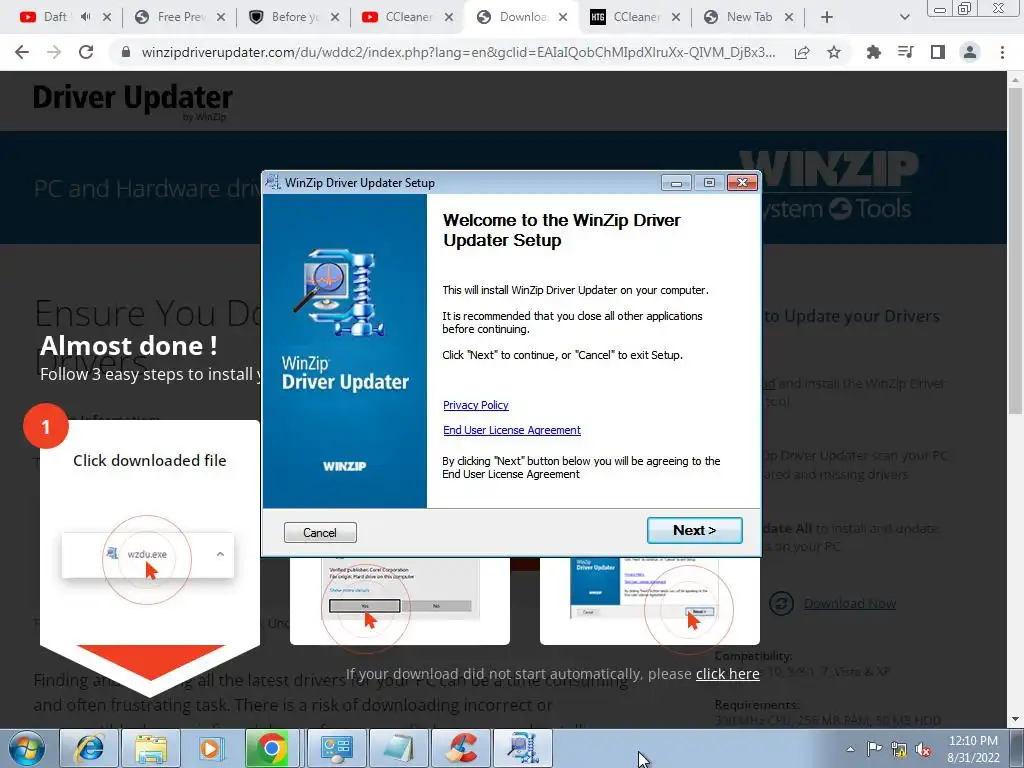The height and width of the screenshot is (768, 1024).
Task: Show hidden system tray icons
Action: click(850, 749)
